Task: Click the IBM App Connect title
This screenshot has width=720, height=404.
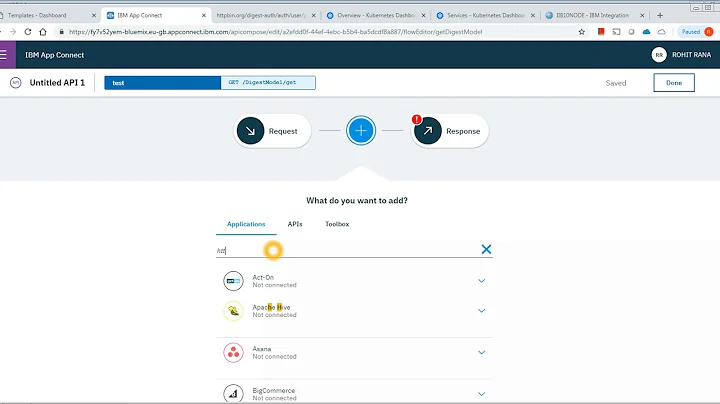Action: 54,55
